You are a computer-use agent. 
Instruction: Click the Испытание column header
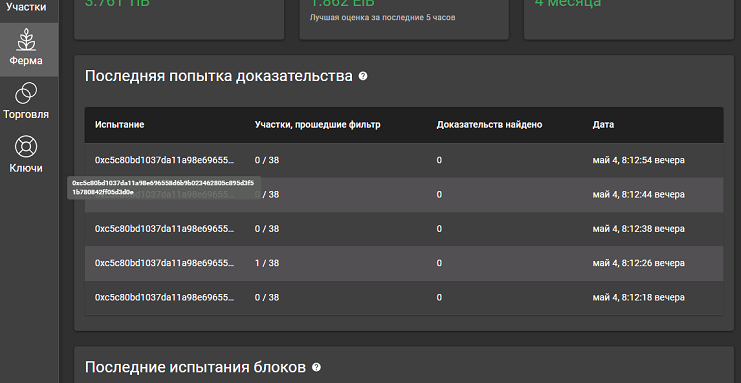tap(120, 125)
